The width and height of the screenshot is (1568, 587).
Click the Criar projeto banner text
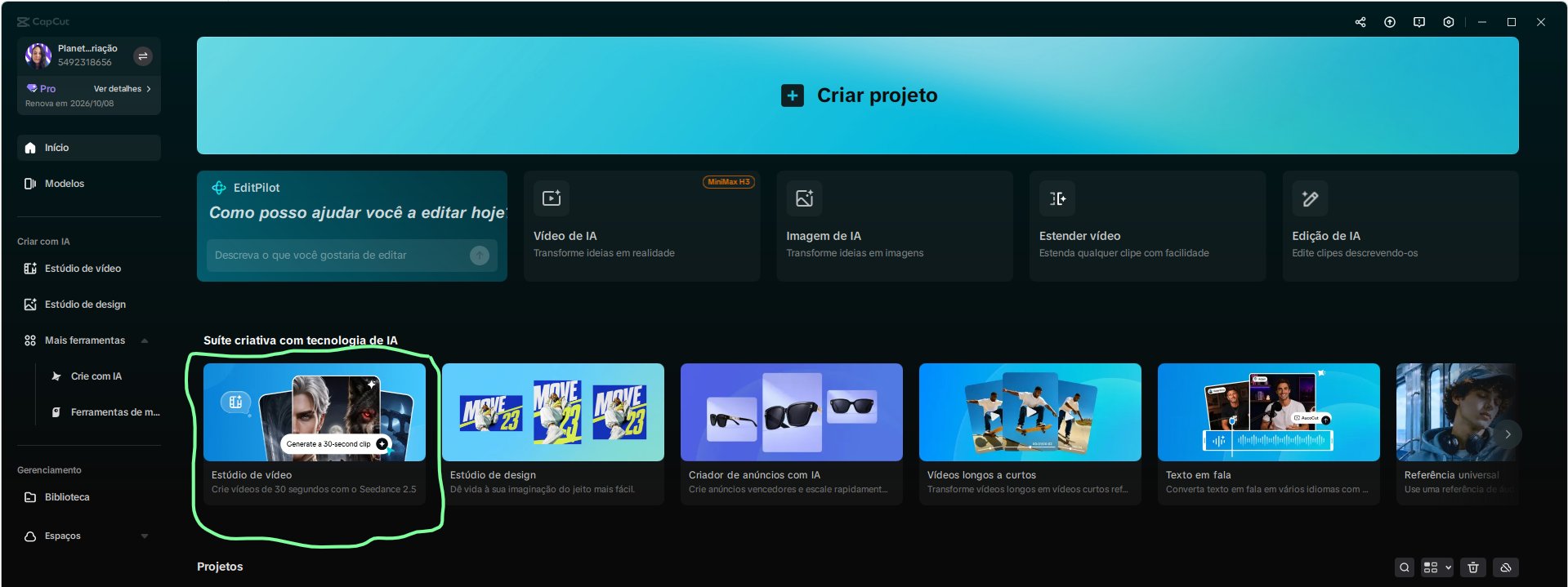[x=877, y=96]
